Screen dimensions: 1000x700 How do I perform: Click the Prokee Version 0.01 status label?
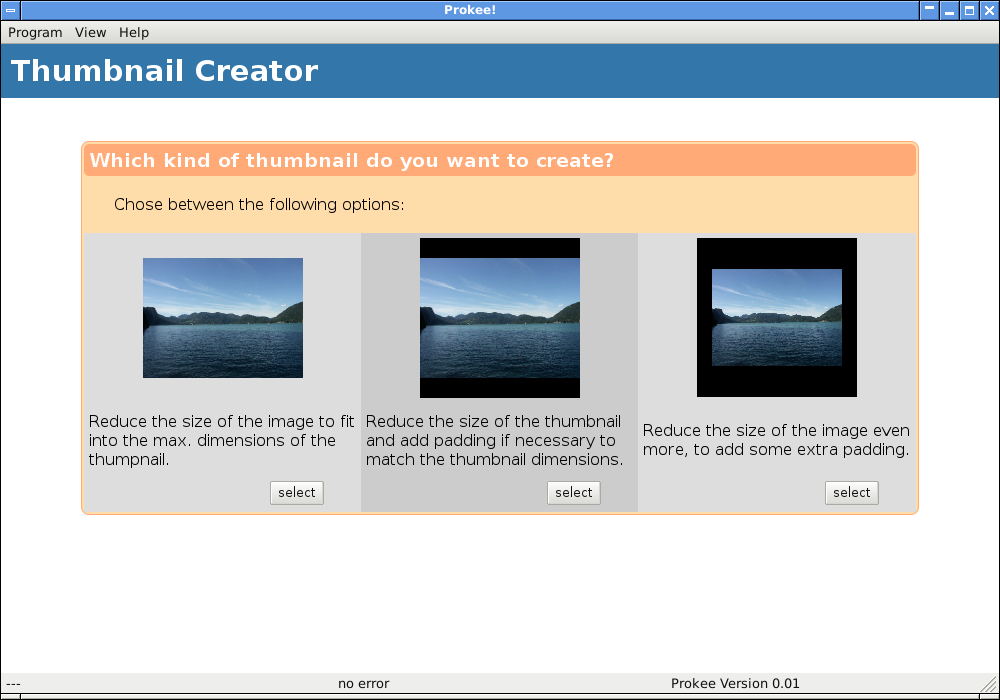735,684
